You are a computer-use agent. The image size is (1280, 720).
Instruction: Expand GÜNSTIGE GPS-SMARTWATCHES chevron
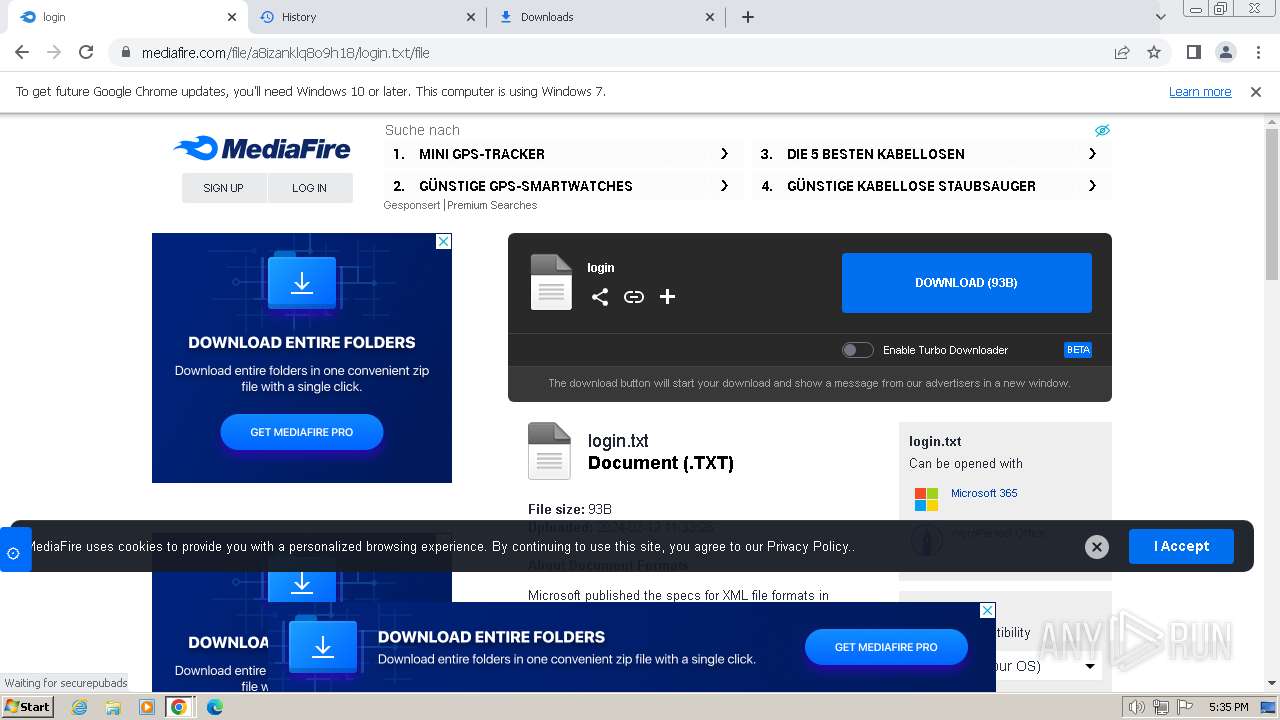pos(725,186)
